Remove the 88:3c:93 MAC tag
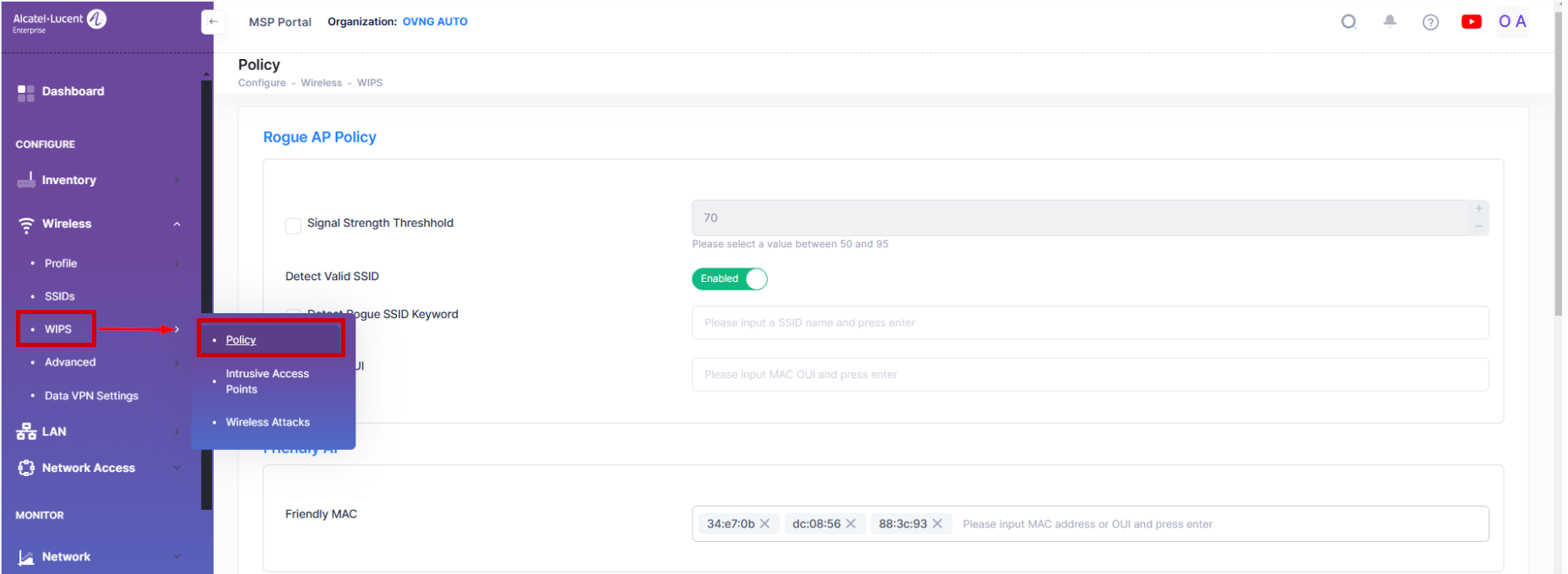The height and width of the screenshot is (574, 1568). pos(937,524)
